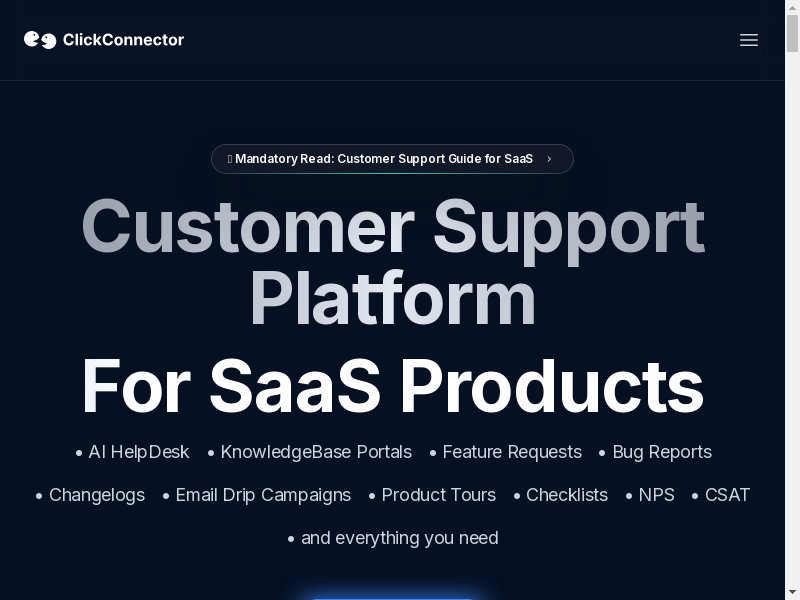Viewport: 800px width, 600px height.
Task: Click the AI HelpDesk feature item
Action: (138, 452)
